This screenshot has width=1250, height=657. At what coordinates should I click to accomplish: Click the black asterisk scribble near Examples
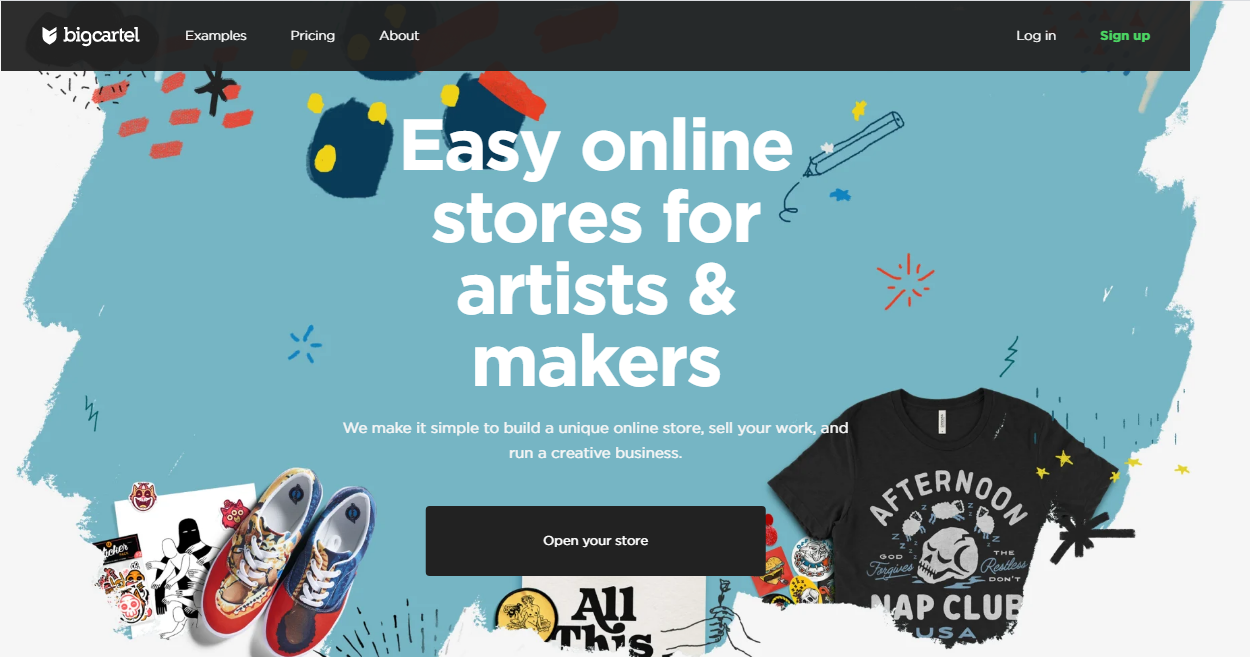(215, 89)
